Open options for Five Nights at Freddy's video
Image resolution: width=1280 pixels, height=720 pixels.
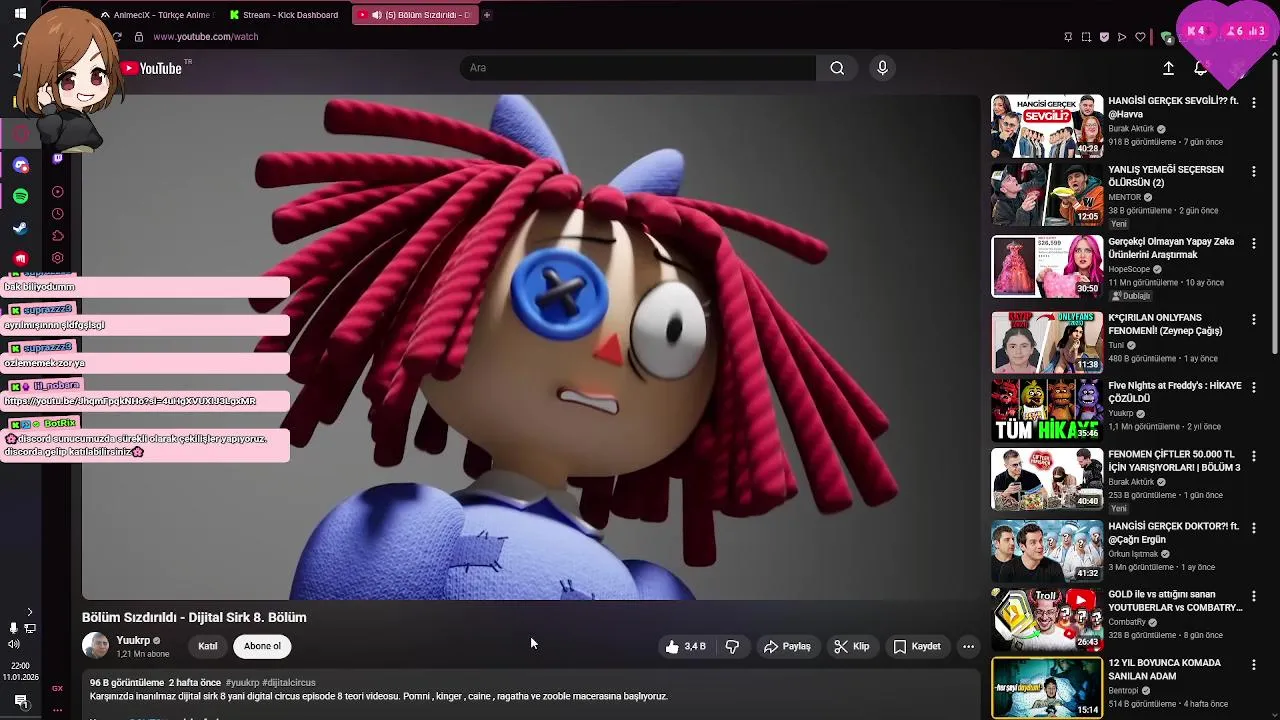point(1253,388)
